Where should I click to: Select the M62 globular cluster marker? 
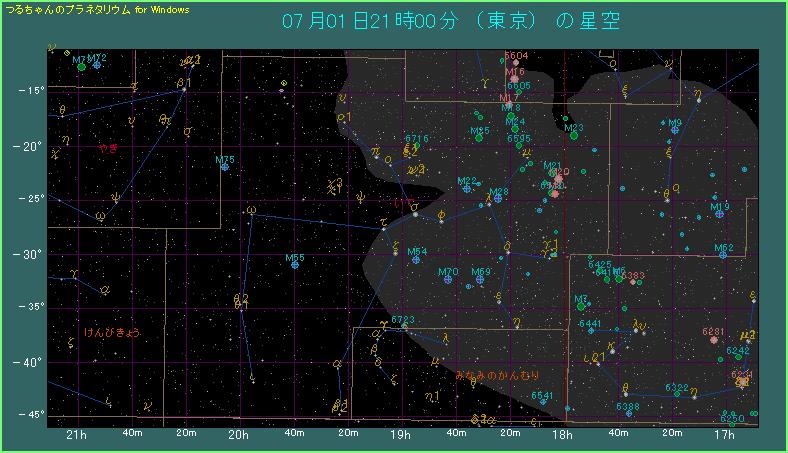[723, 255]
